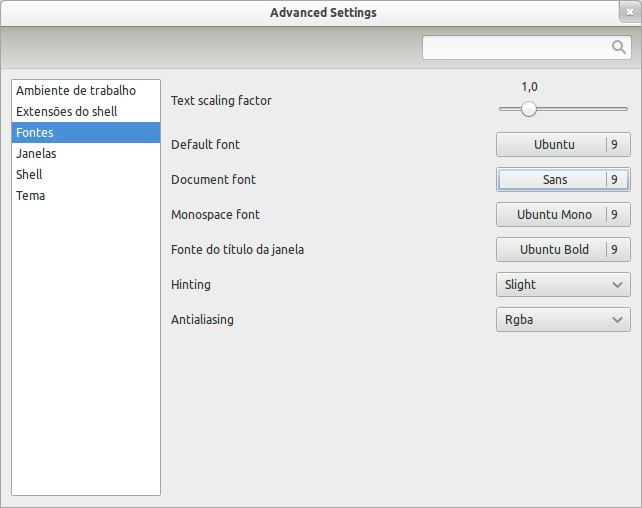Select Ambiente de trabalho category
The image size is (642, 508).
pos(76,91)
